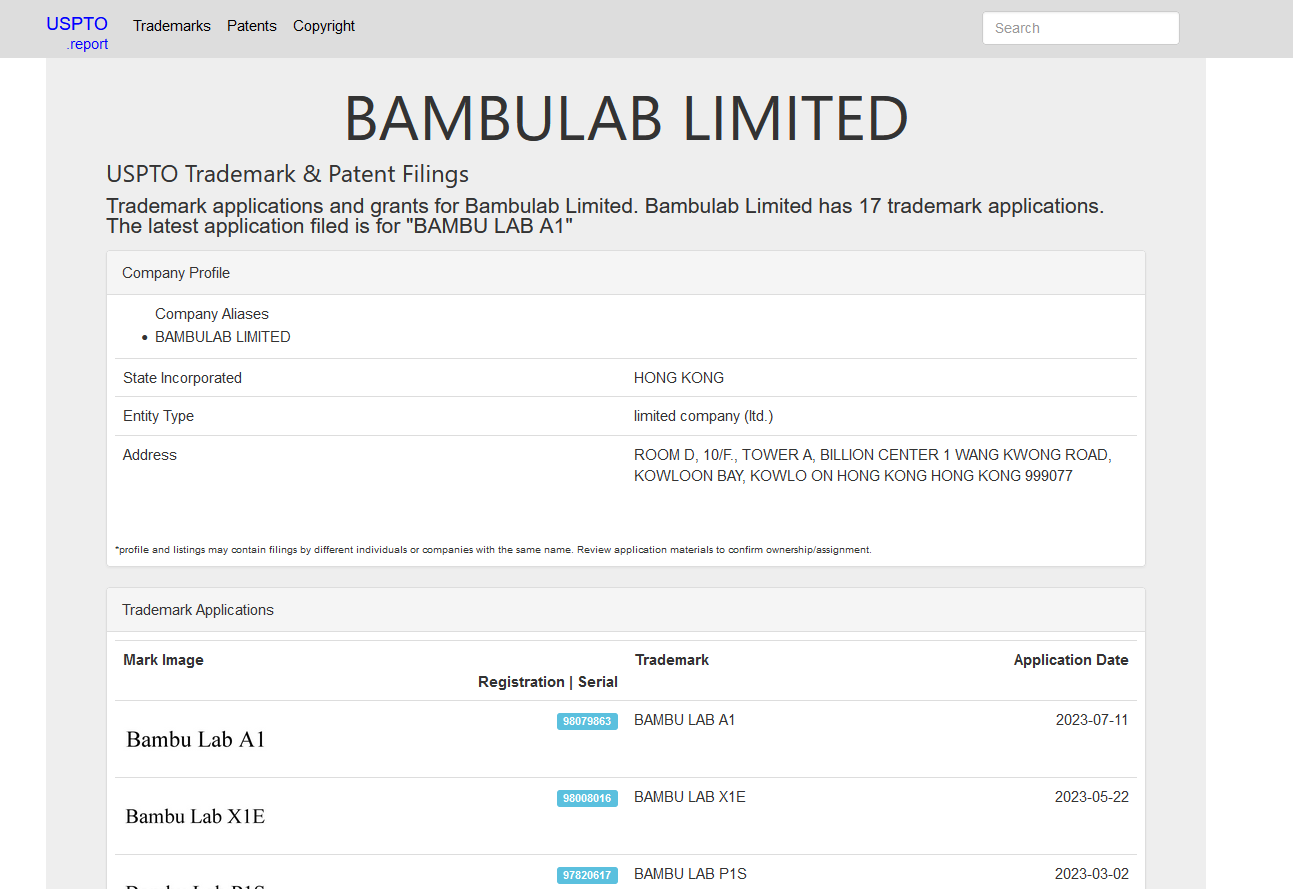Select the ROOM D, 10/F. address text

pyautogui.click(x=873, y=466)
